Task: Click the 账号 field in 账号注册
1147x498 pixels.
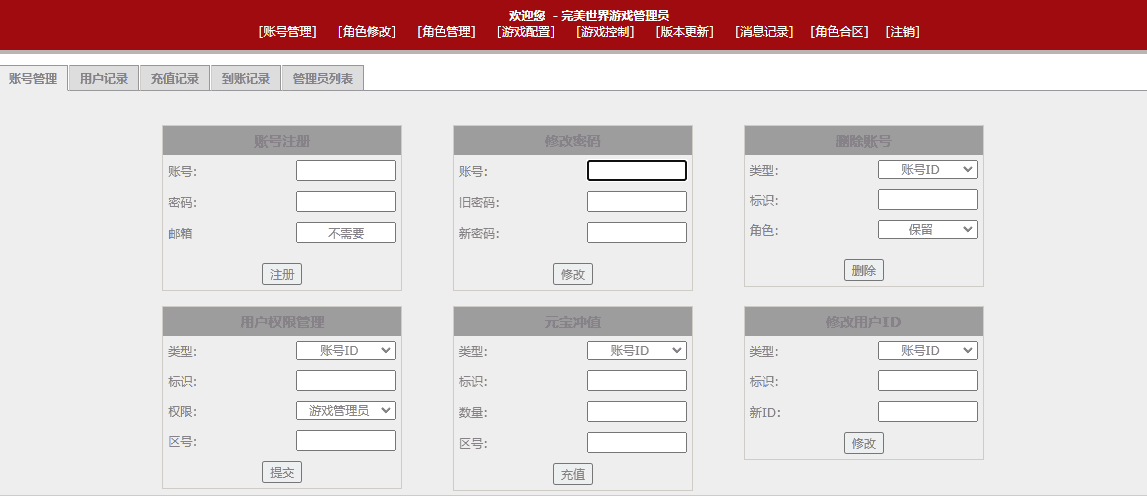Action: coord(346,171)
